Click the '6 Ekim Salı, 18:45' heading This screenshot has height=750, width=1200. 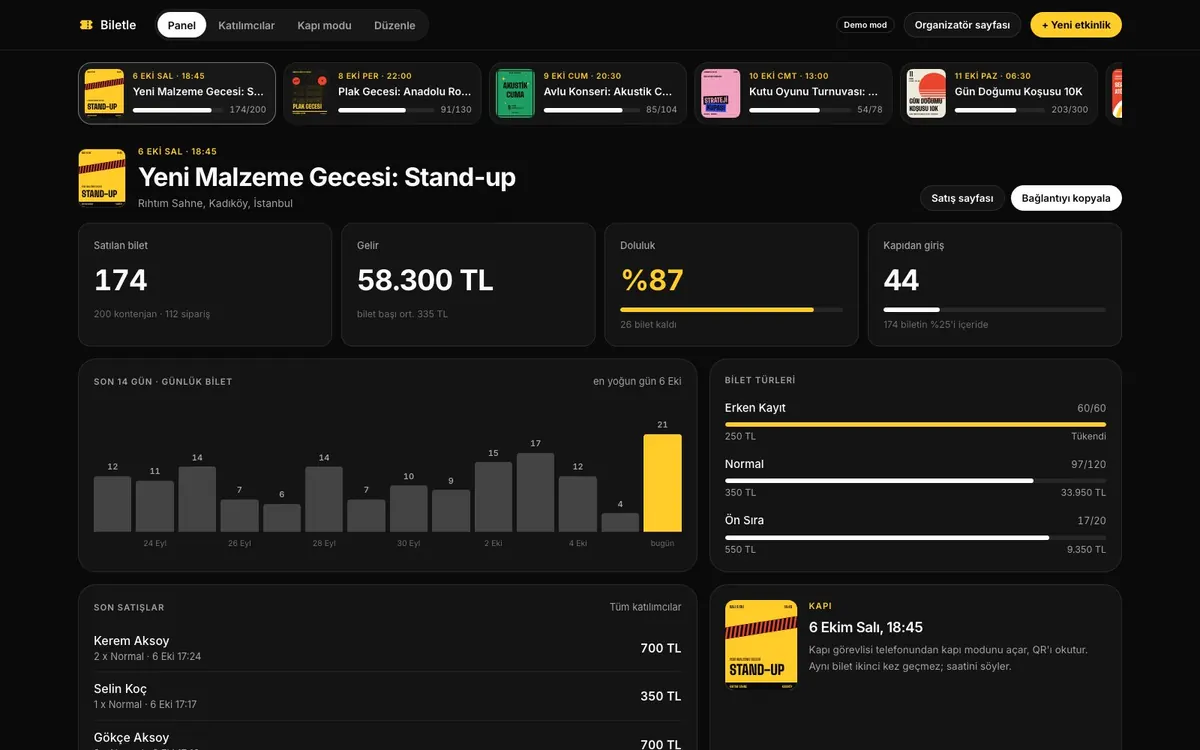coord(866,627)
